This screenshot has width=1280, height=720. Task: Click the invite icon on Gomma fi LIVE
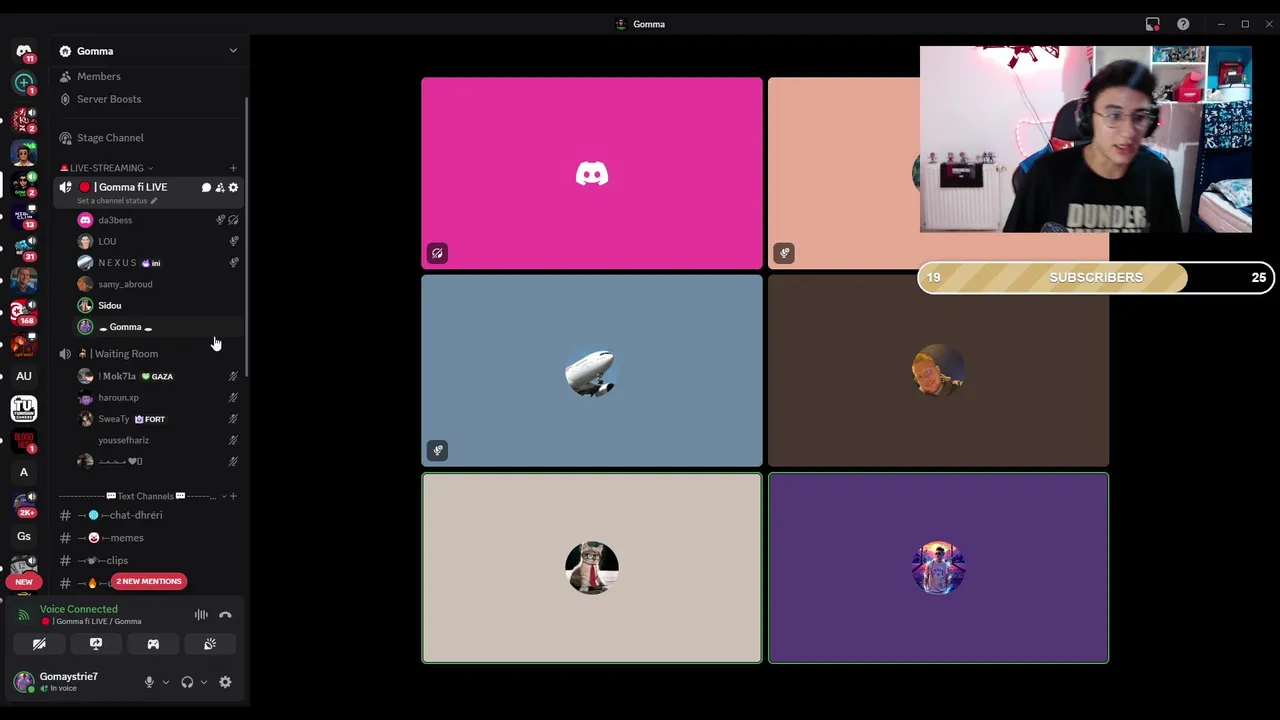220,187
